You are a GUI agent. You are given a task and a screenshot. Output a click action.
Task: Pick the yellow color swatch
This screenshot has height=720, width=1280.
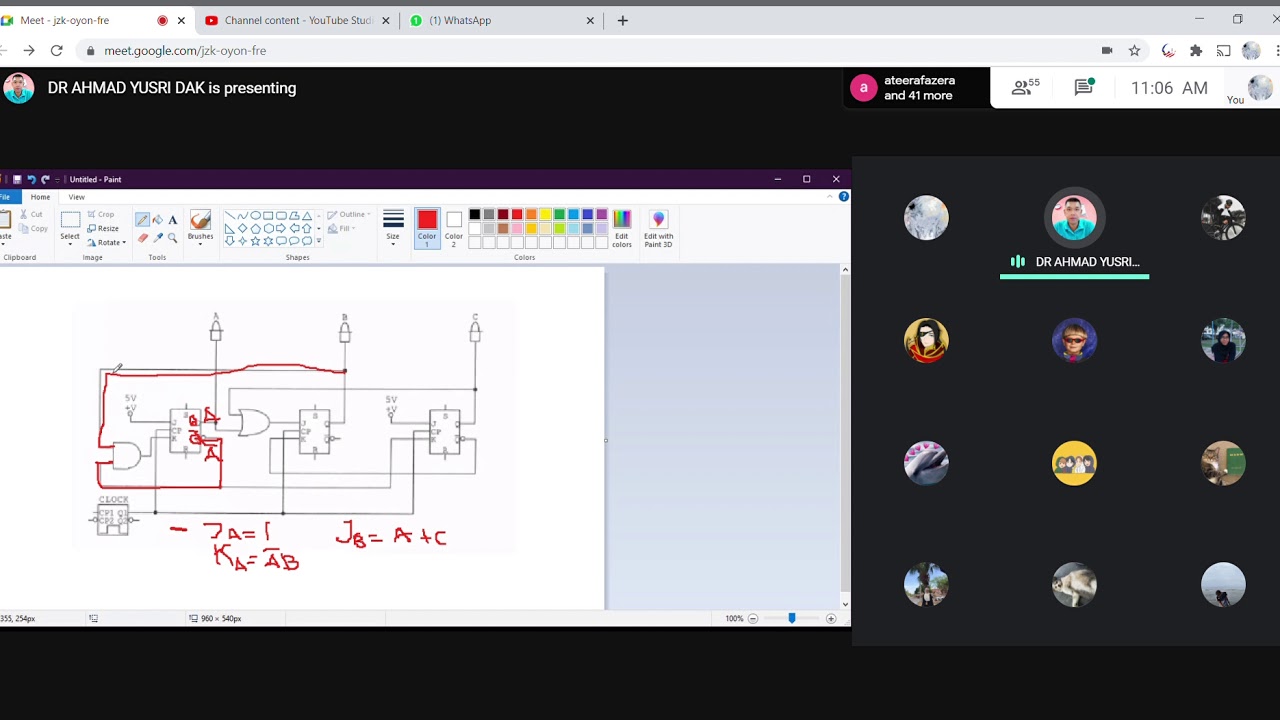point(545,215)
